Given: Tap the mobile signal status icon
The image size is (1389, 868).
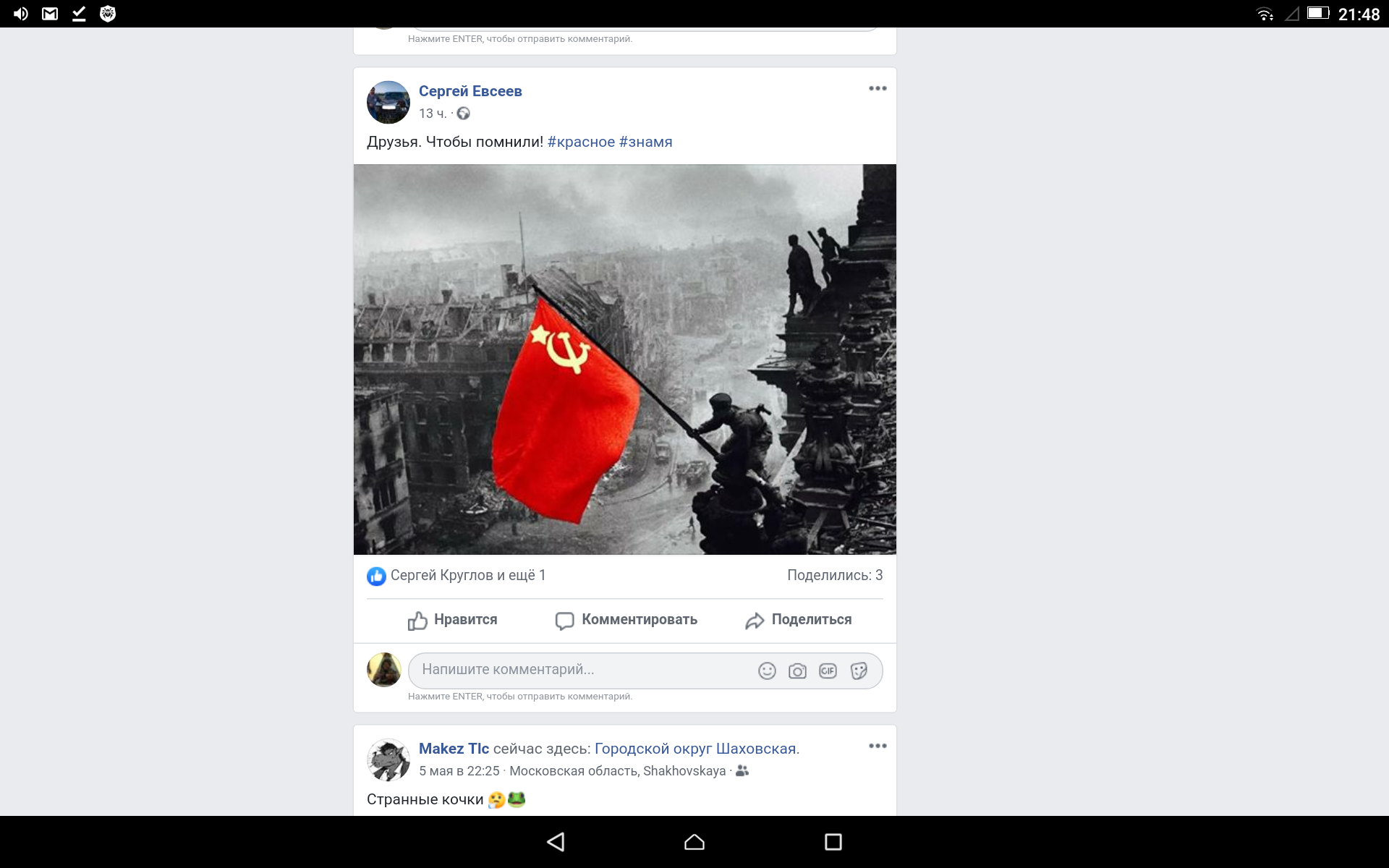Looking at the screenshot, I should [x=1292, y=14].
